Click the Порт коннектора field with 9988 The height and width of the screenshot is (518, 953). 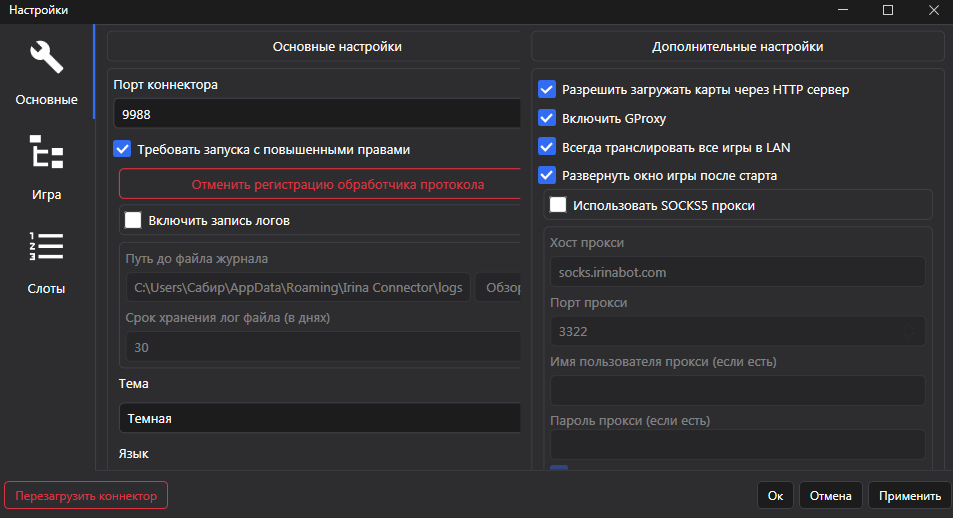(x=320, y=114)
